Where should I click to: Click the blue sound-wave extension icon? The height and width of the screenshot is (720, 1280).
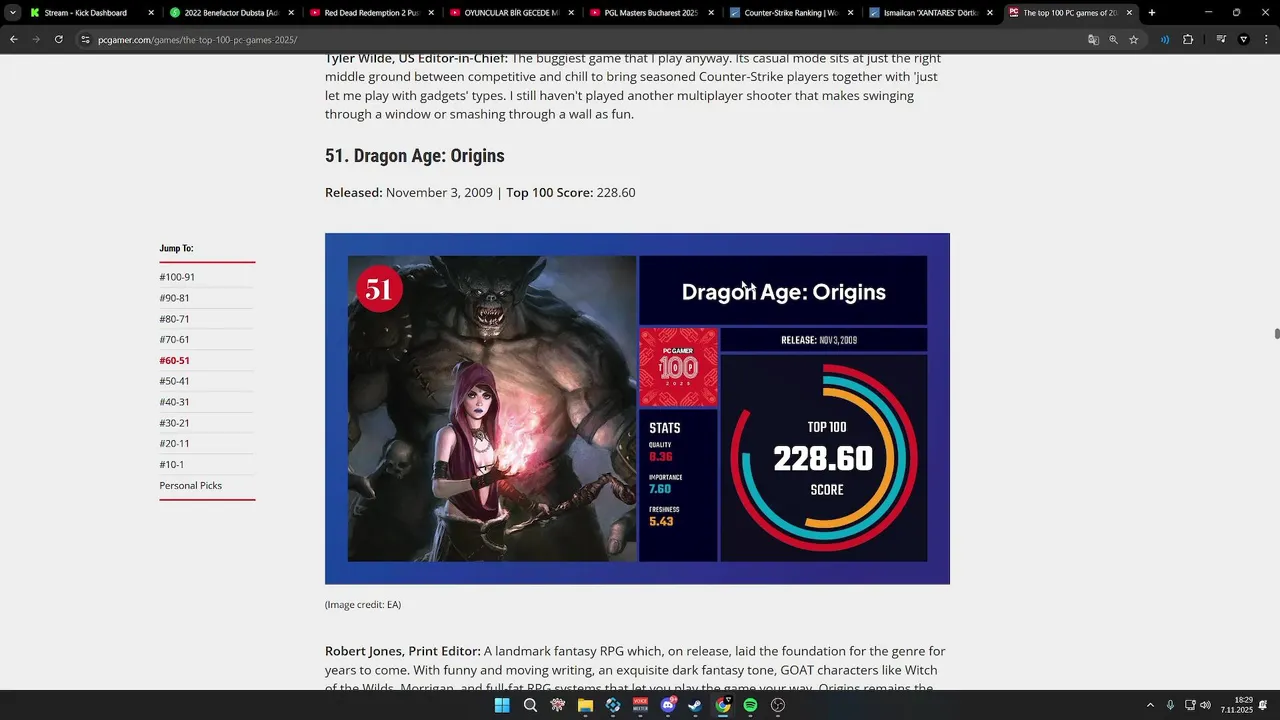tap(1165, 39)
